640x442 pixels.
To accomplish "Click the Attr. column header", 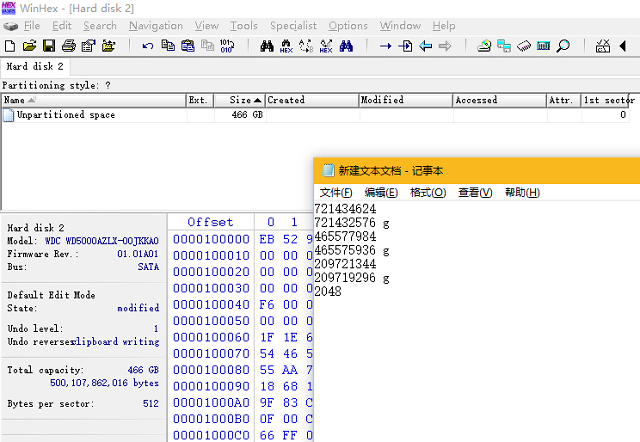I will tap(564, 100).
